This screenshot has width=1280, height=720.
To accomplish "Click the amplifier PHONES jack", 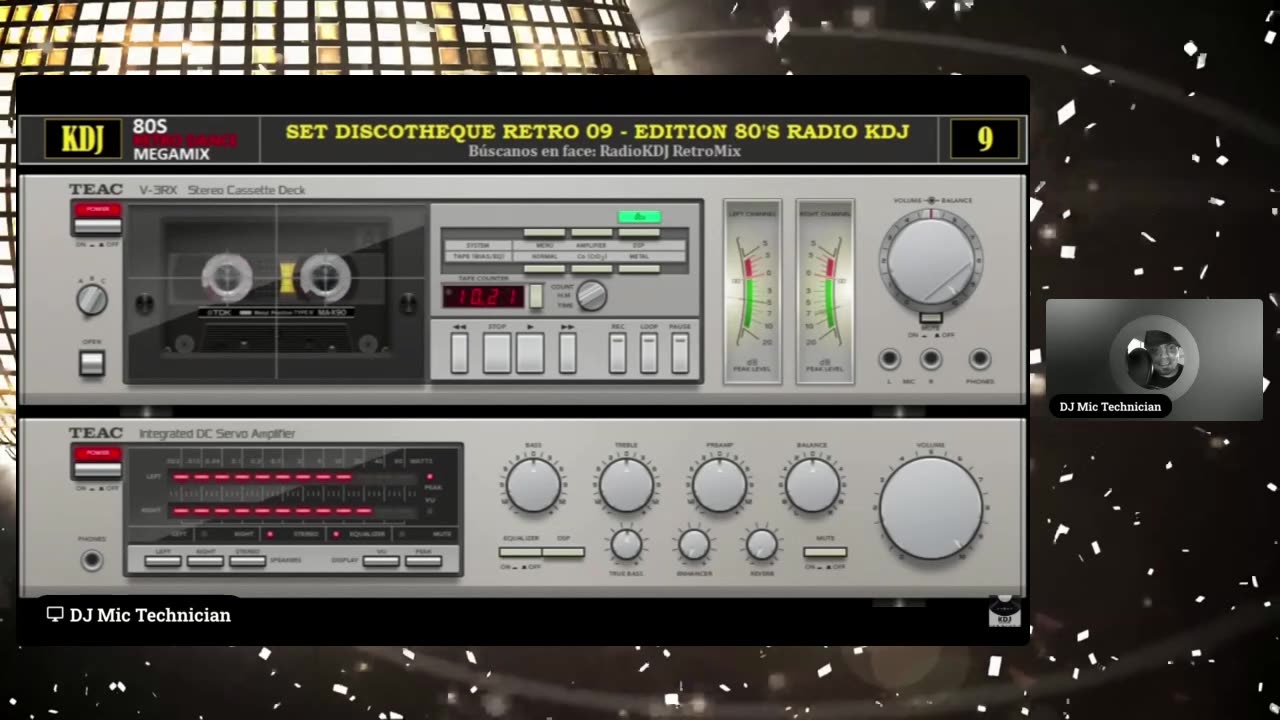I will [92, 561].
